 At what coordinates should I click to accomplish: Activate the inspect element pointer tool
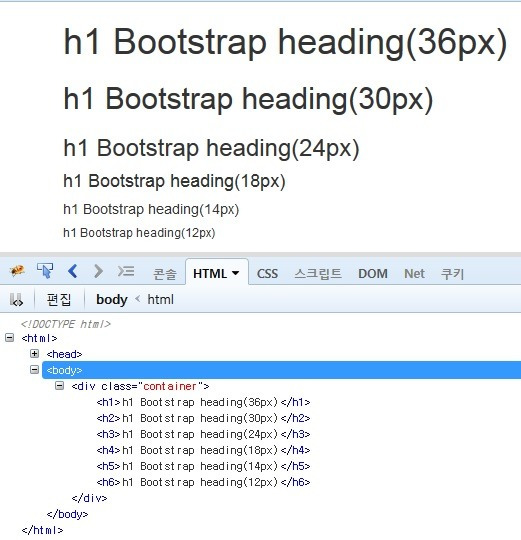click(x=45, y=271)
